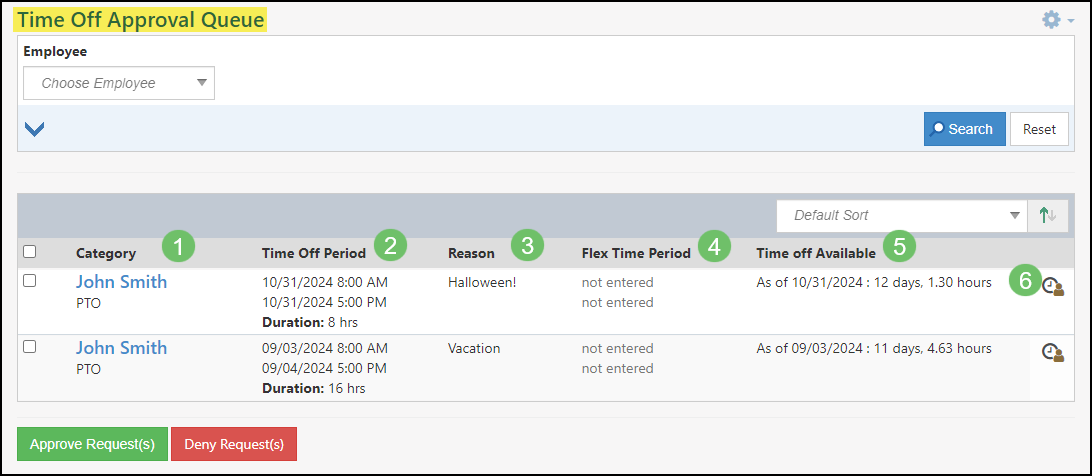Click the Search button
The image size is (1092, 476).
[965, 129]
